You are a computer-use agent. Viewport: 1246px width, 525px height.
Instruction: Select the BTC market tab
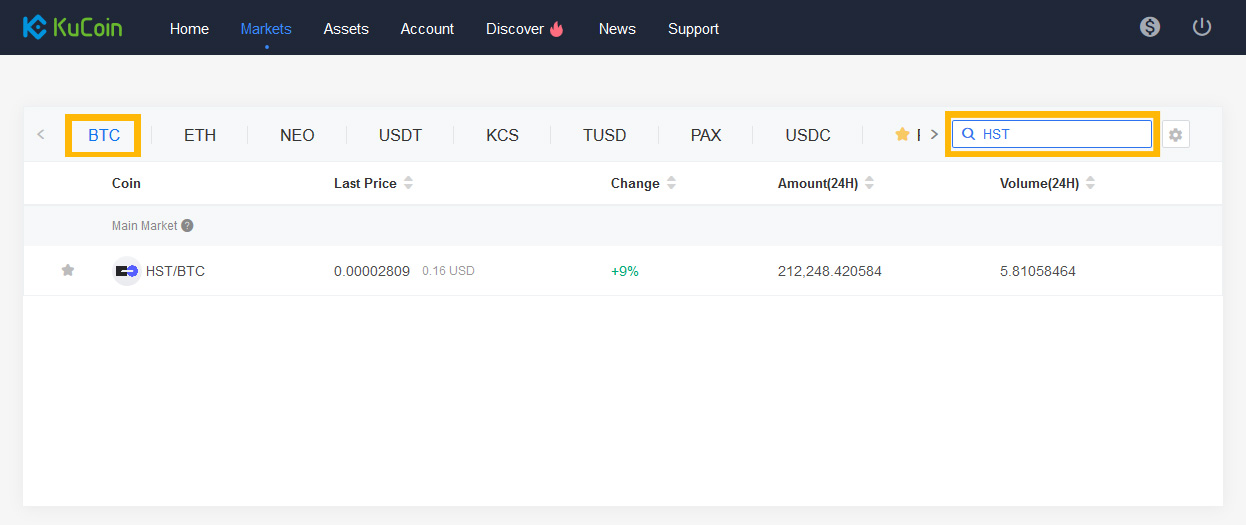click(104, 135)
